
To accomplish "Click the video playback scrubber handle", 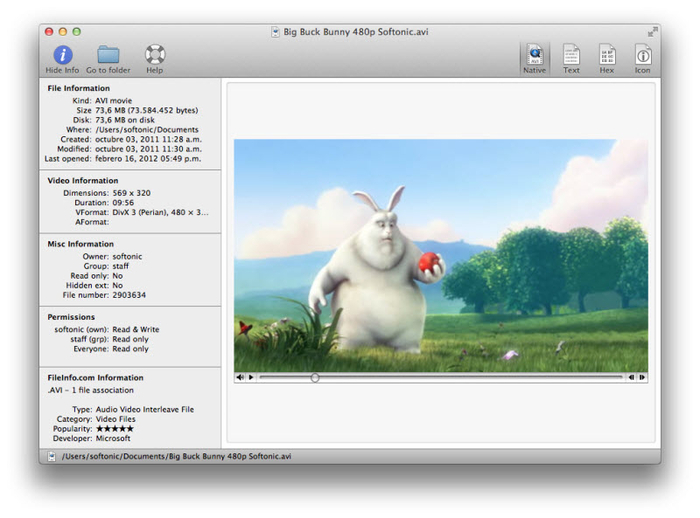I will click(x=315, y=378).
